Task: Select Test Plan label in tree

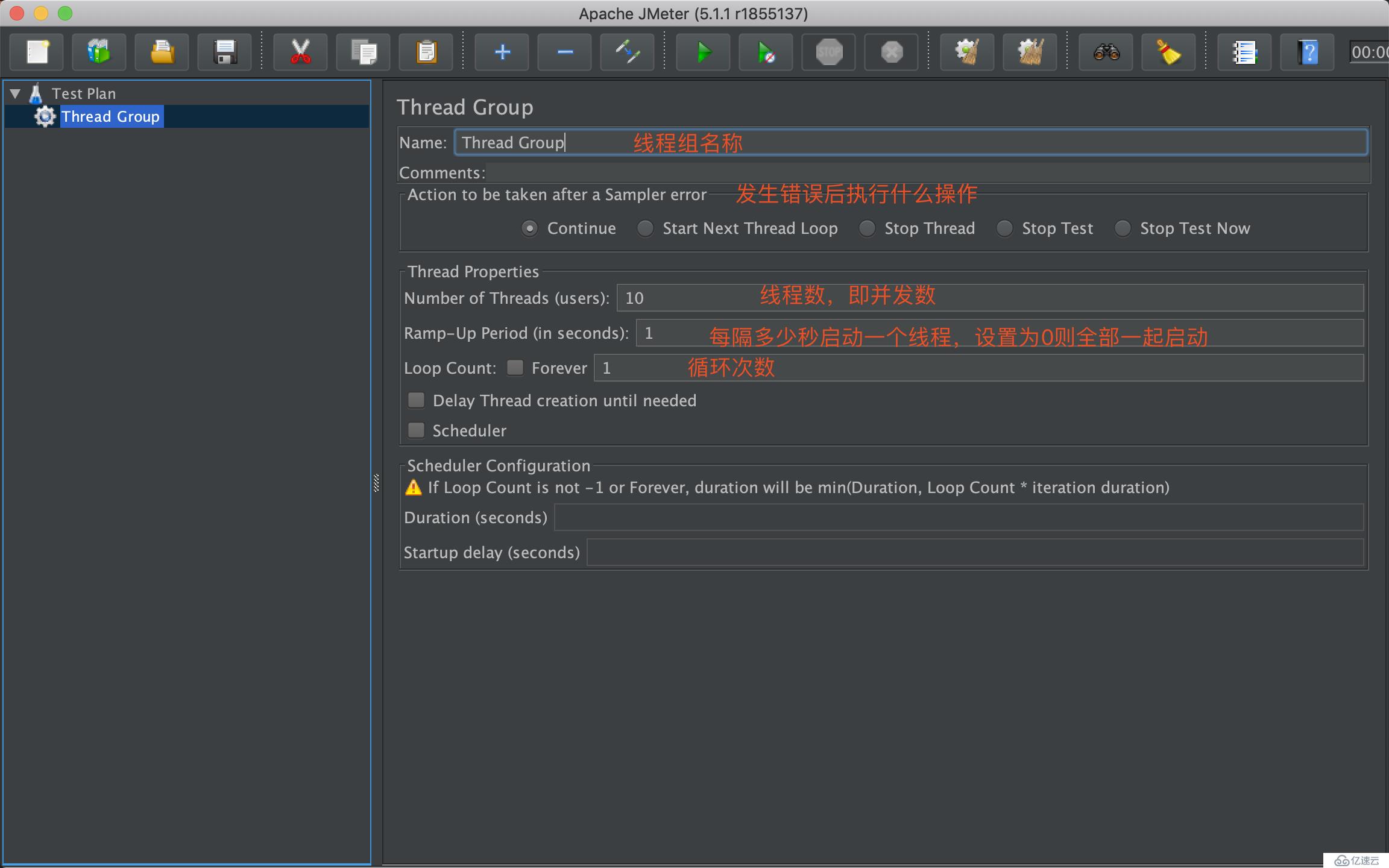Action: pyautogui.click(x=84, y=93)
